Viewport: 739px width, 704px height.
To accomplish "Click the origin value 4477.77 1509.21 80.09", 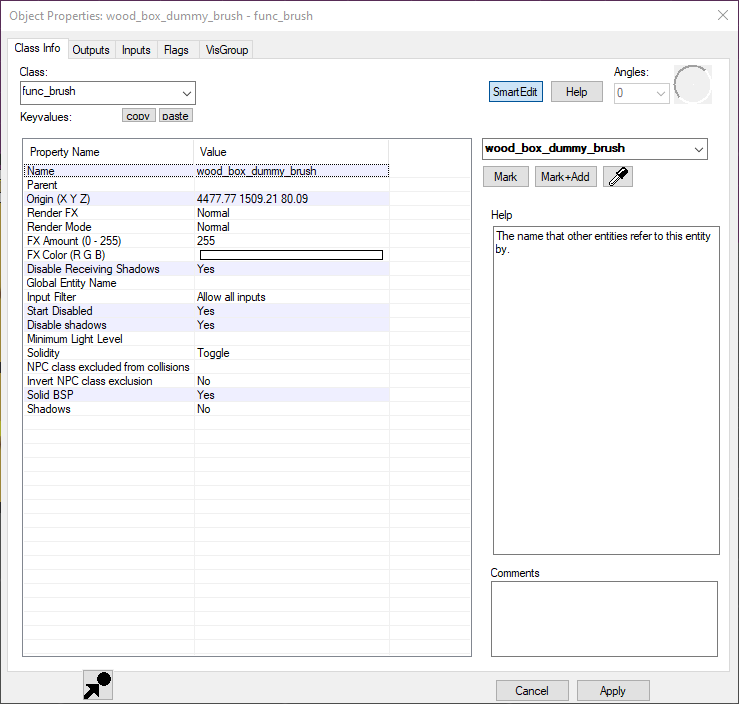I will [252, 199].
